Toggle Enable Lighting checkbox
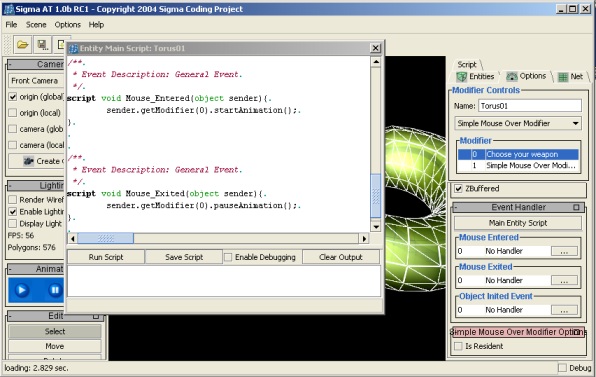 click(x=13, y=212)
